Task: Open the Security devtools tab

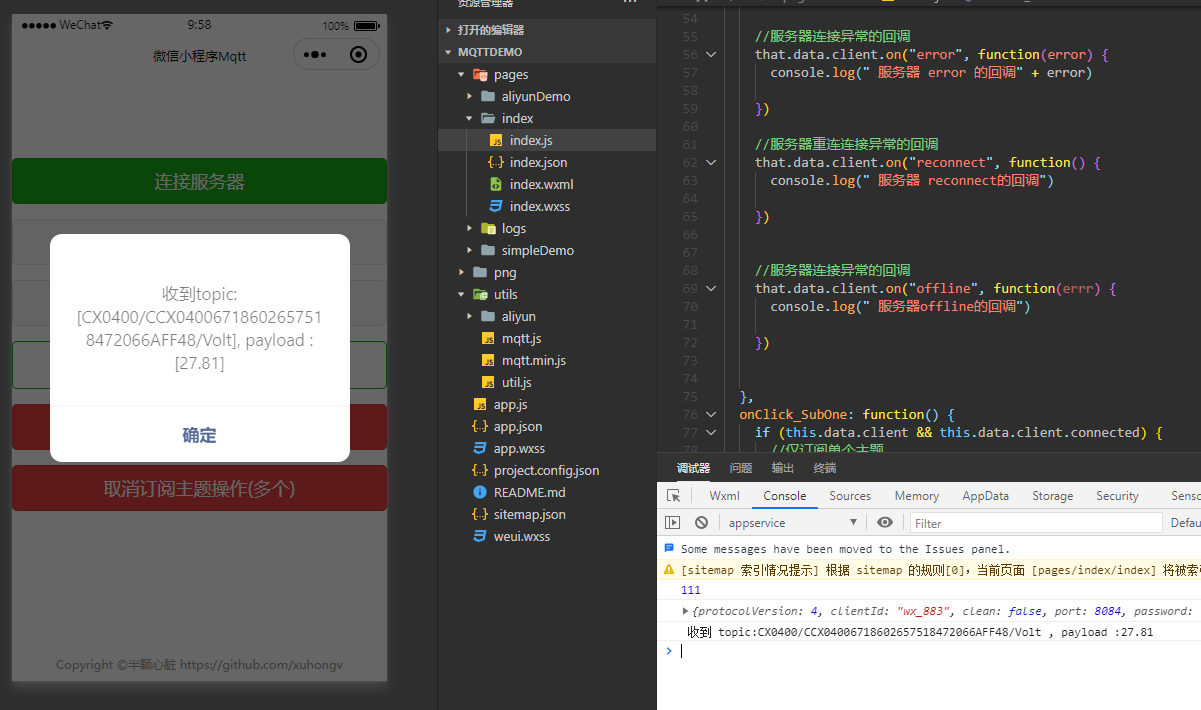Action: point(1117,496)
